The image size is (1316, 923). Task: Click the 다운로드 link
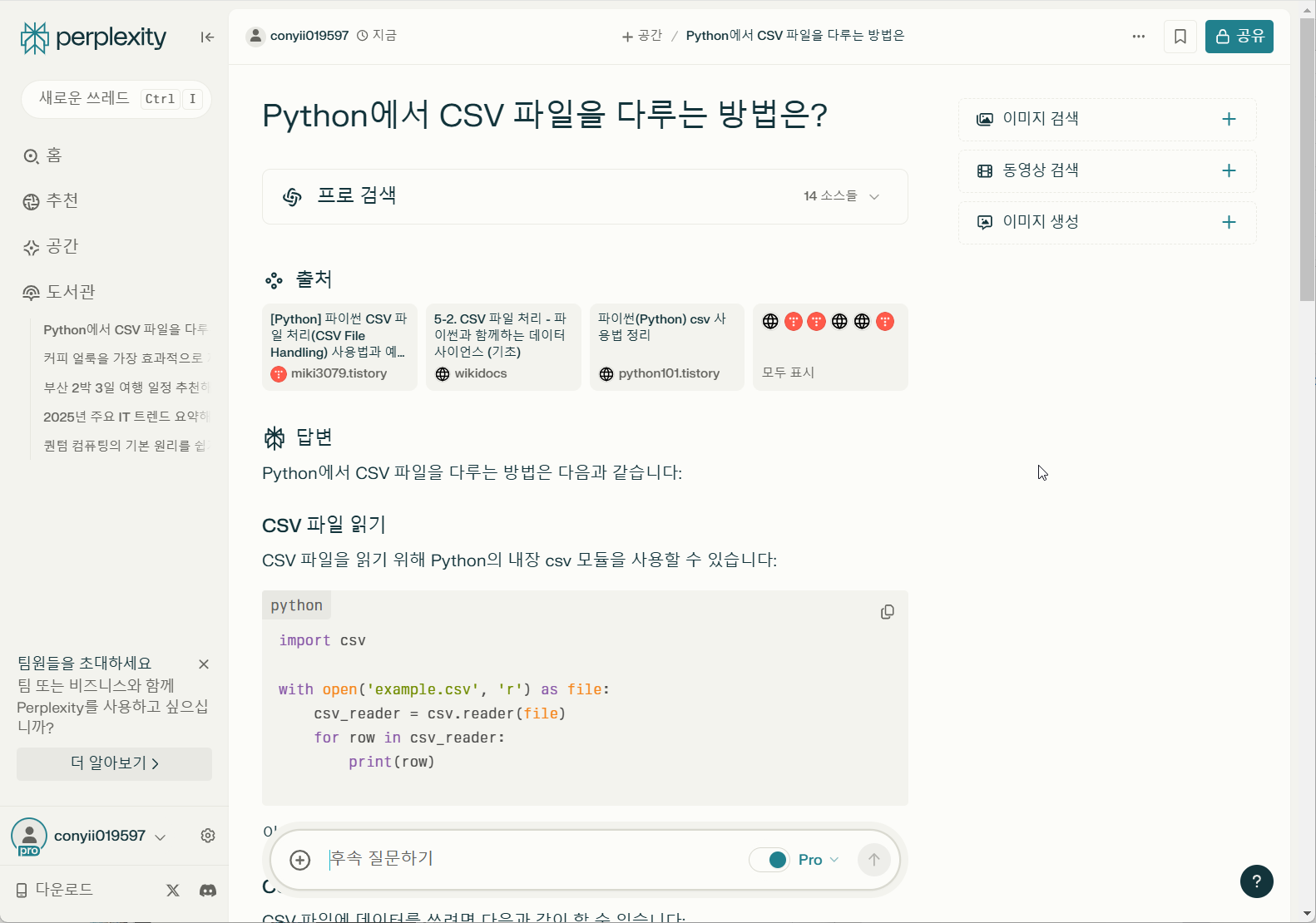(55, 890)
